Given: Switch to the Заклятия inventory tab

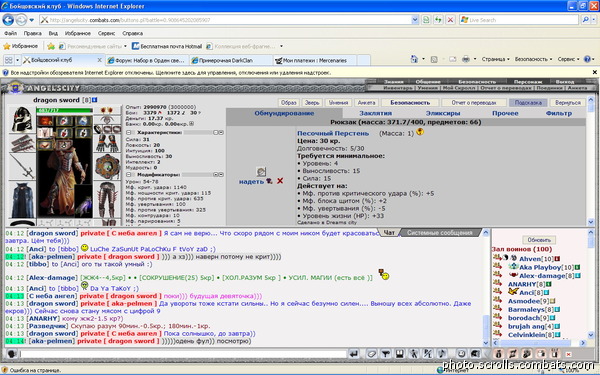Looking at the screenshot, I should click(x=375, y=113).
